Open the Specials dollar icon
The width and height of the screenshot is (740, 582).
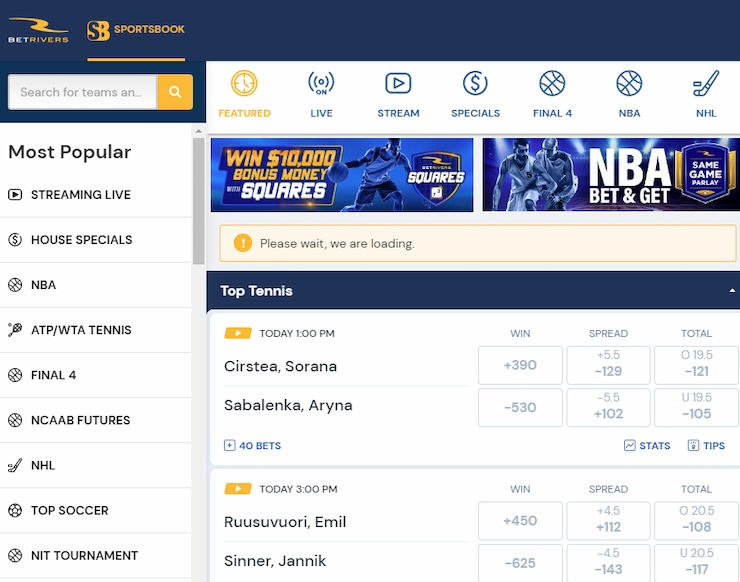[x=475, y=84]
